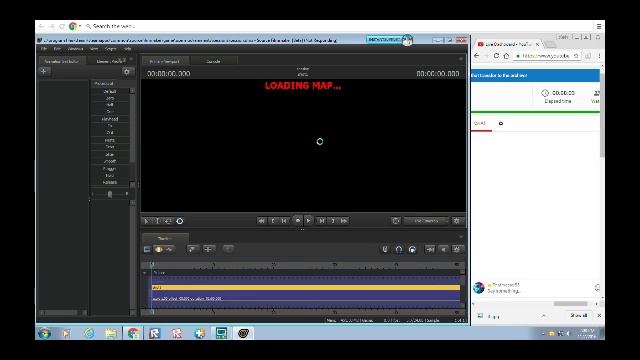Click the timeline playhead marker at start
This screenshot has height=360, width=640.
152,264
